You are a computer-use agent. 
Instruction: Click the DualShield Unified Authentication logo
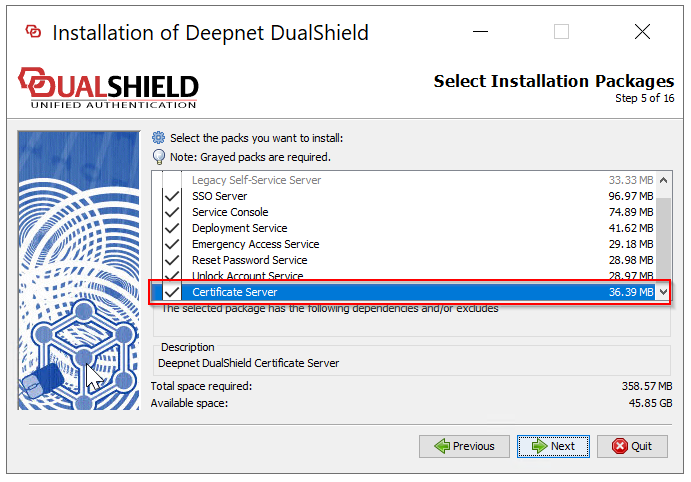(x=109, y=88)
